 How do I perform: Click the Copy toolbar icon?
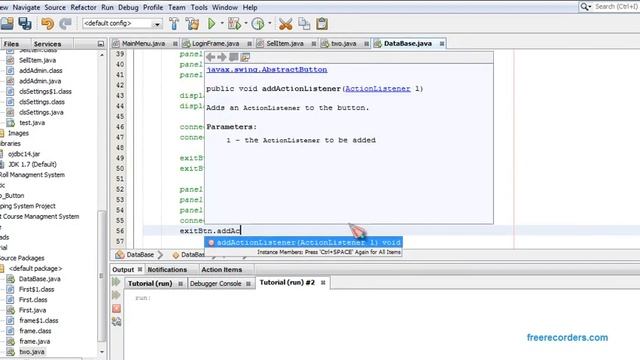304,24
